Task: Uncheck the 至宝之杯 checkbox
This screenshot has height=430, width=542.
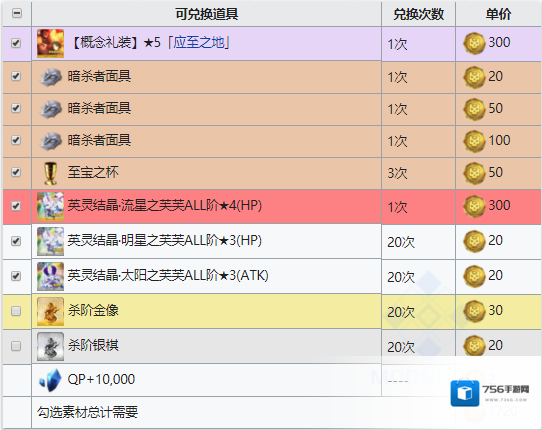Action: pos(16,172)
